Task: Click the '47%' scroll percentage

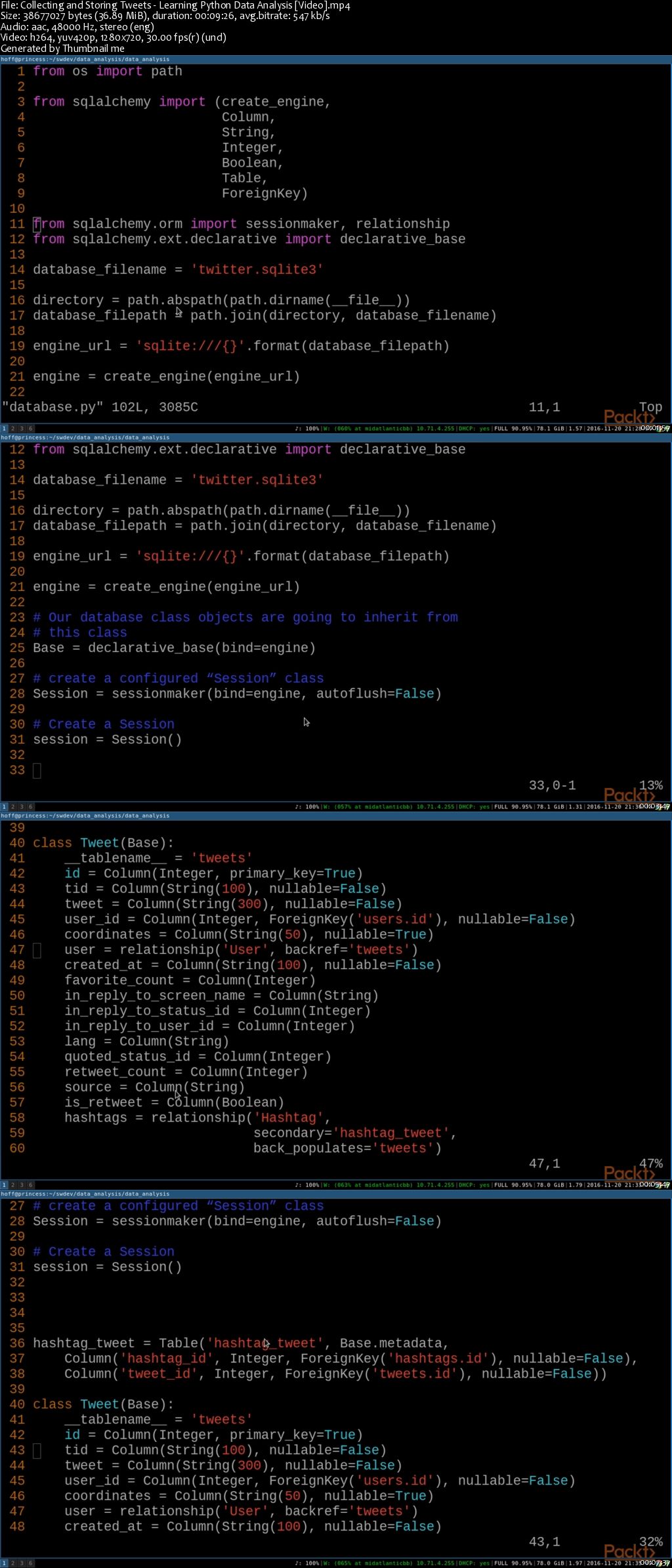Action: (x=651, y=1164)
